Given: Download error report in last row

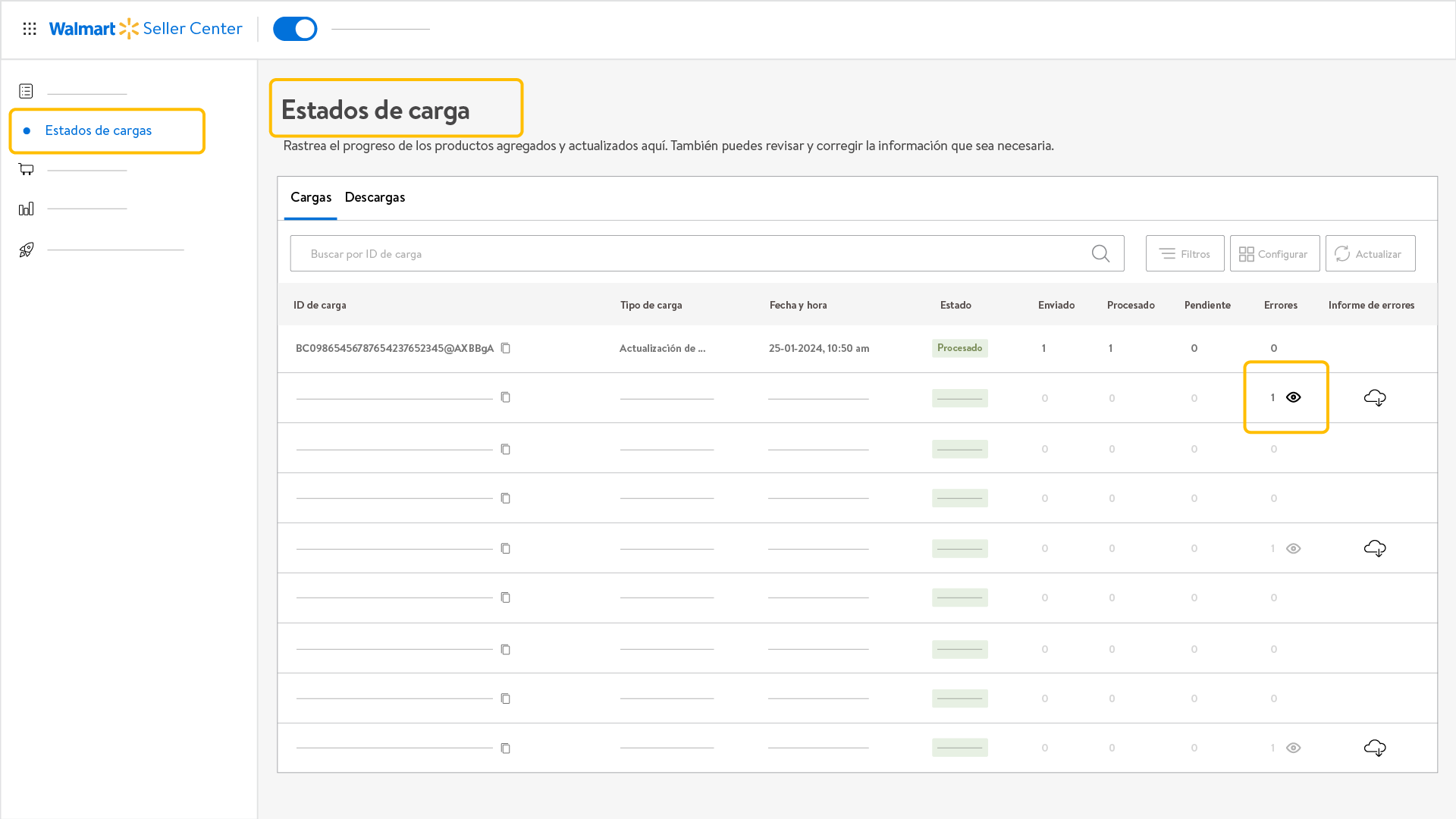Looking at the screenshot, I should coord(1375,748).
